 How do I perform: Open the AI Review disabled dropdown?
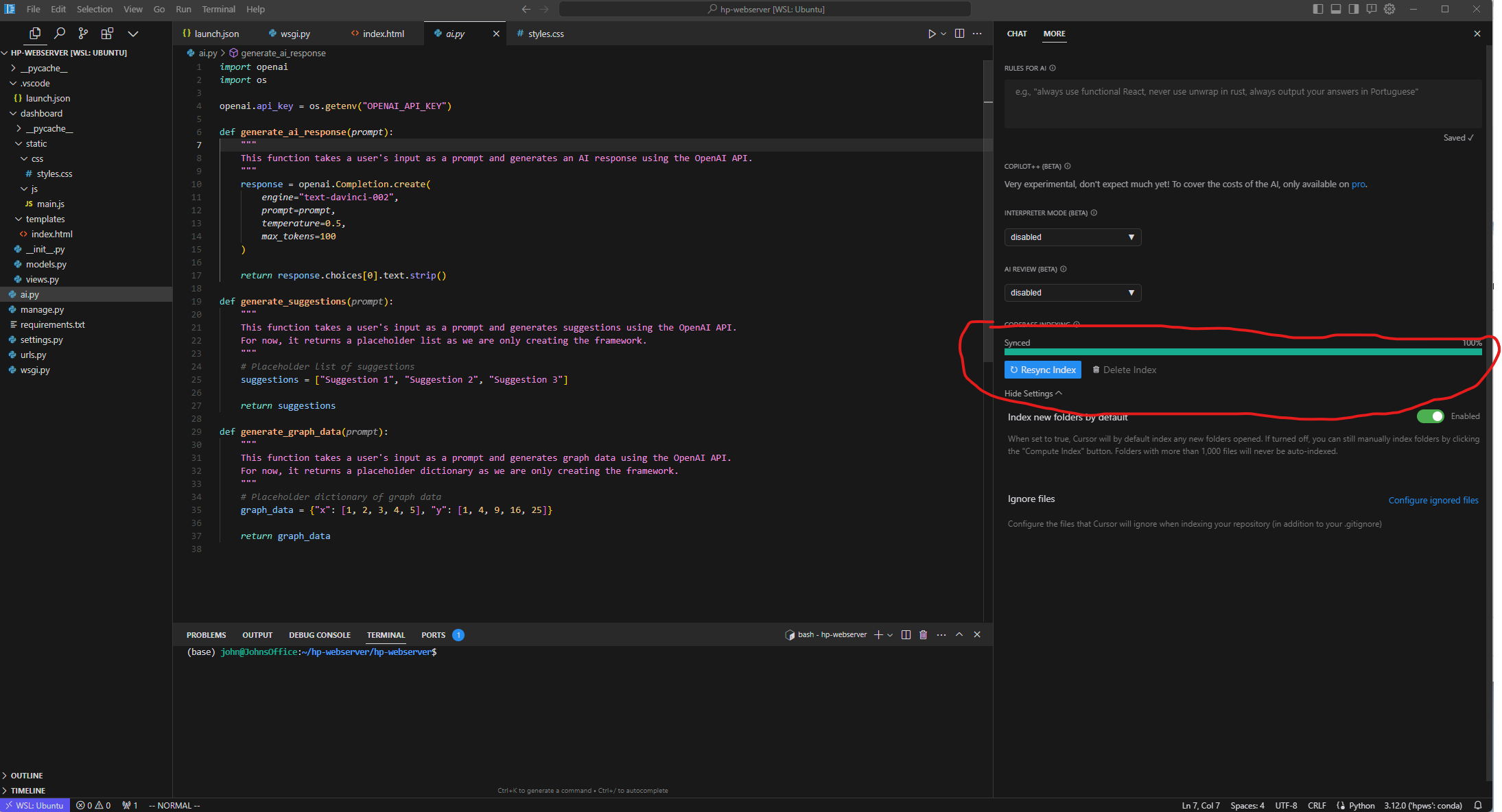(x=1072, y=293)
